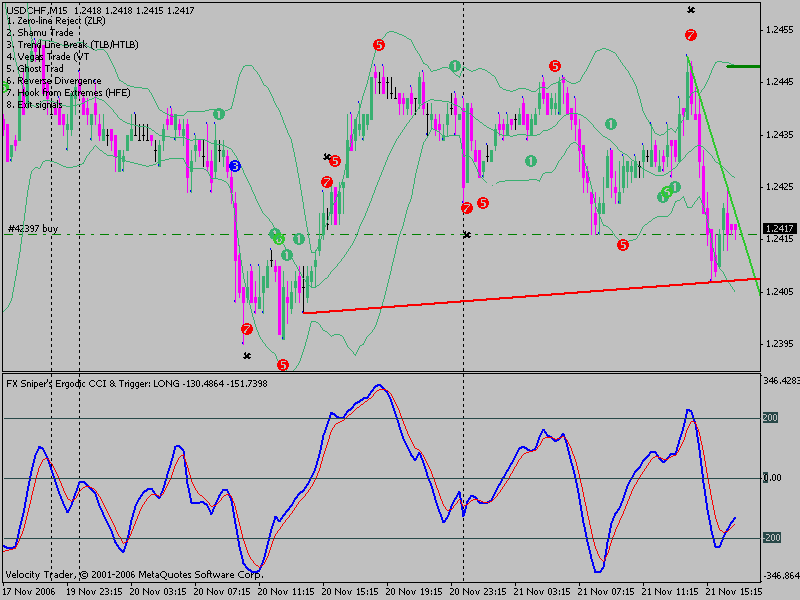Click the current price tag 1.2417
The height and width of the screenshot is (600, 800).
[780, 229]
